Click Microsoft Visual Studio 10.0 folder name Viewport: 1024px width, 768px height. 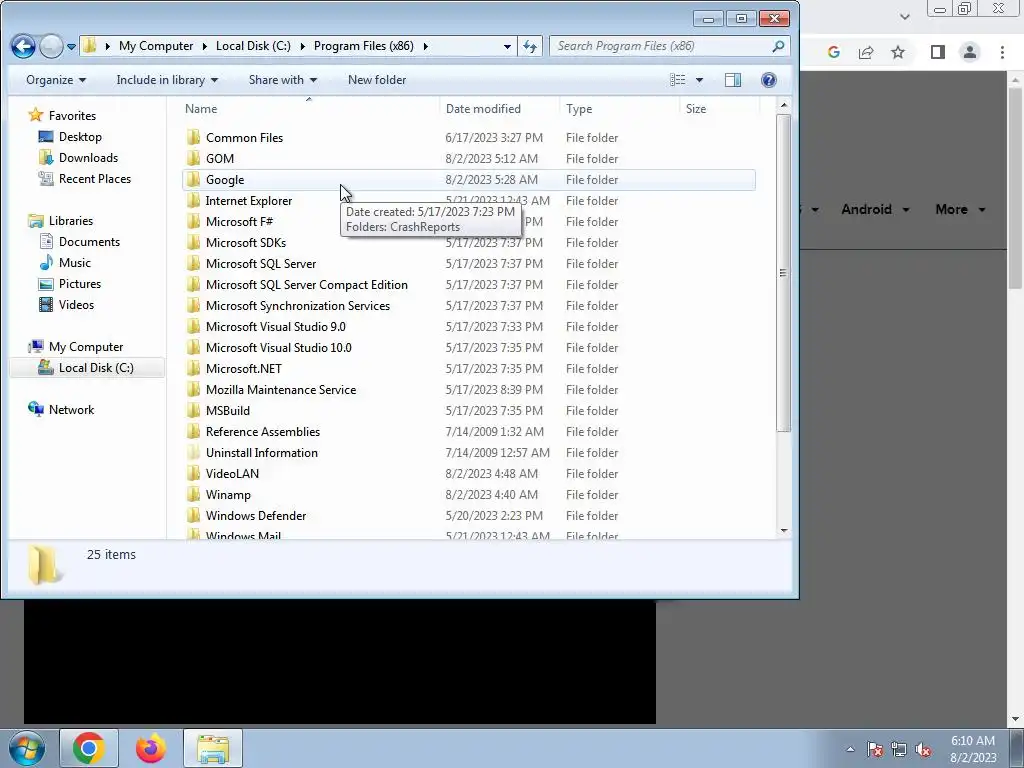(279, 347)
